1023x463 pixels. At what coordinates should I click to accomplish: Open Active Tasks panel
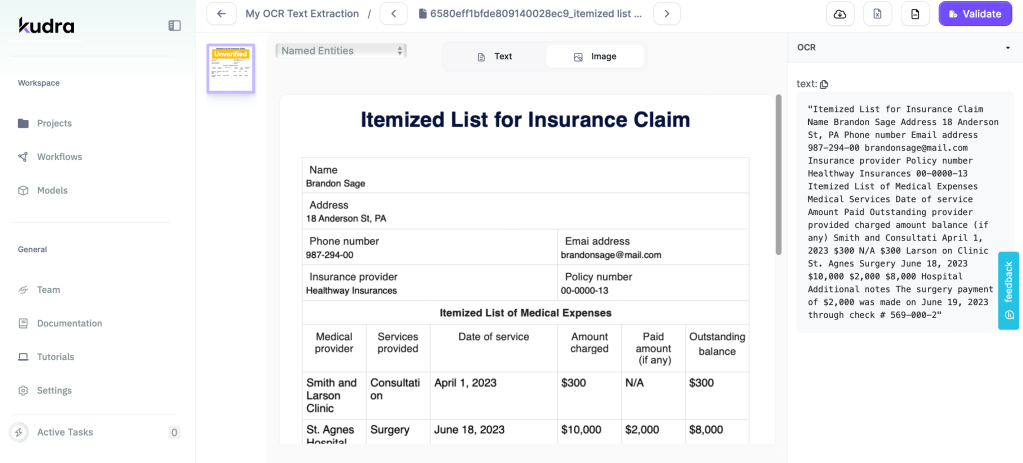96,432
